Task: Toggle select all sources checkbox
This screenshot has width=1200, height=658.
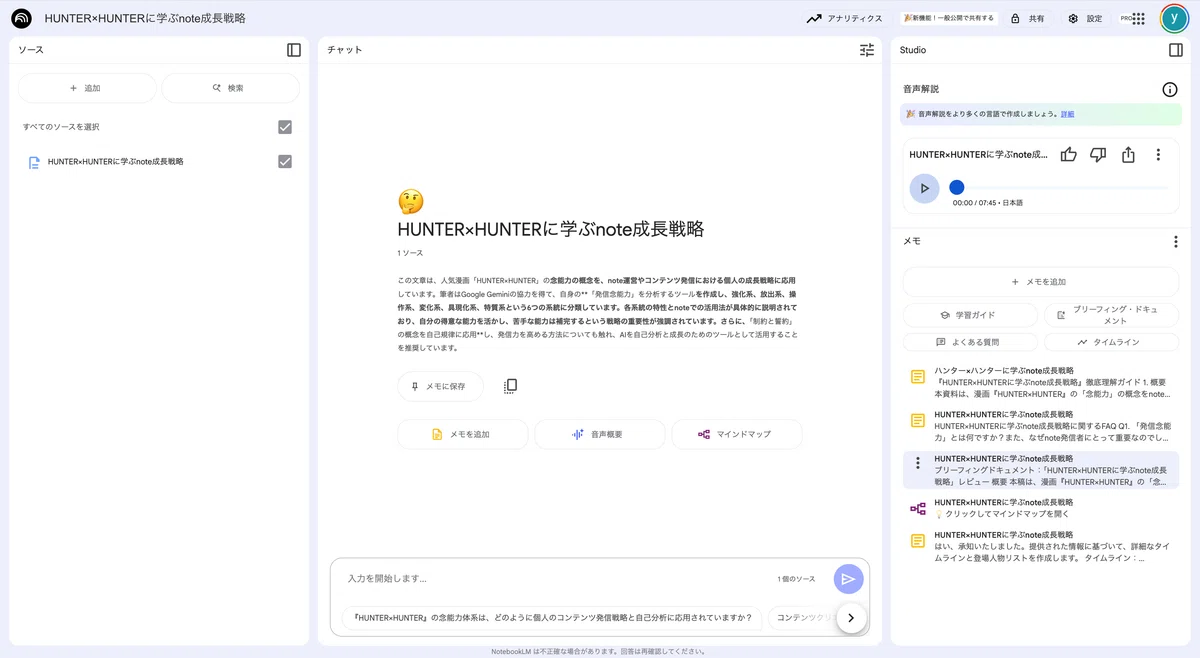Action: (285, 127)
